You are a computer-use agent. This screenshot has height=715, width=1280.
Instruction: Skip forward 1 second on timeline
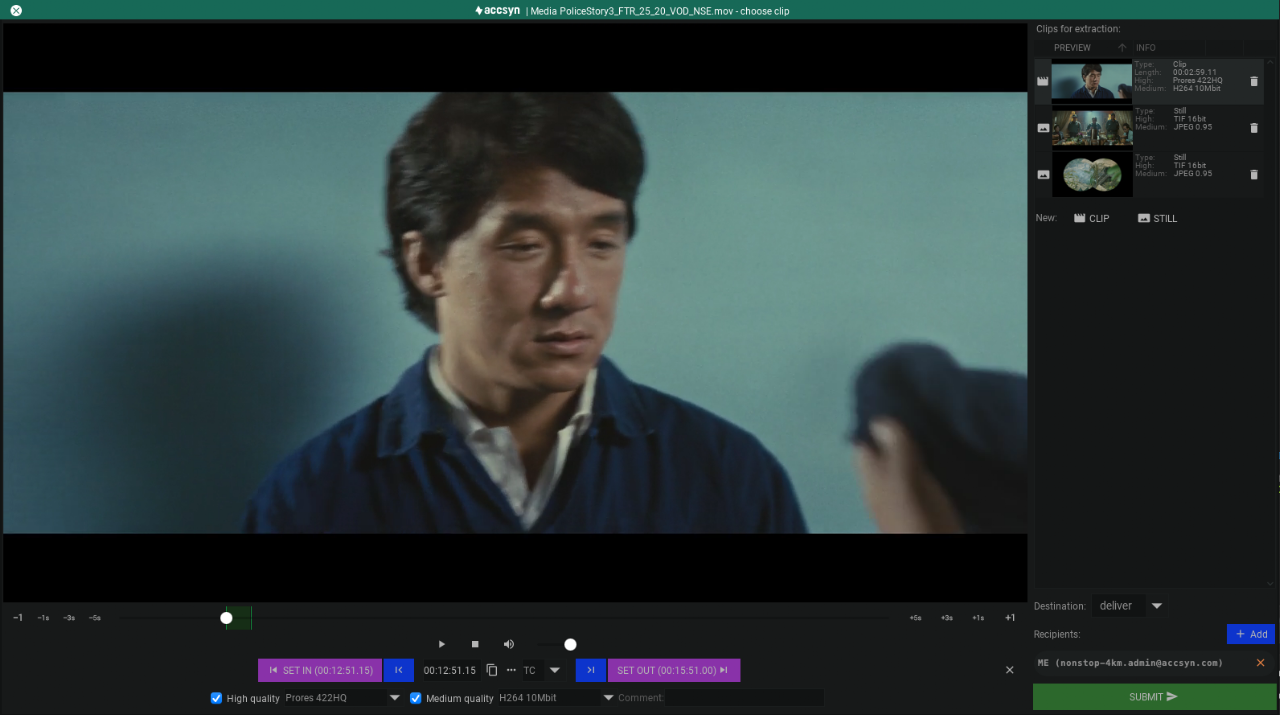pyautogui.click(x=978, y=618)
